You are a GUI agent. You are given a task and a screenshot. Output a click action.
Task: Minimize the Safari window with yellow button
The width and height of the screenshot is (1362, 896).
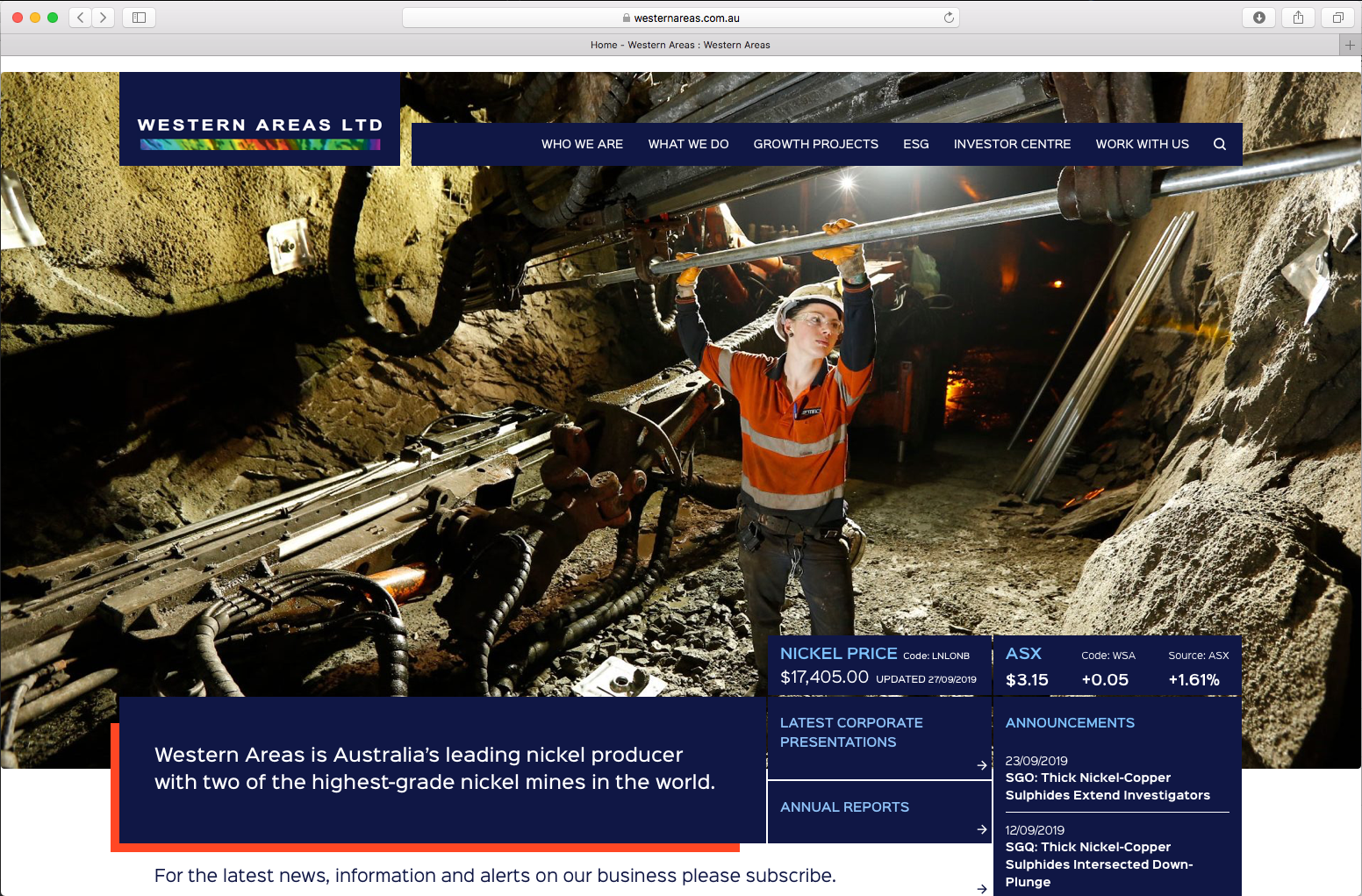pyautogui.click(x=35, y=18)
